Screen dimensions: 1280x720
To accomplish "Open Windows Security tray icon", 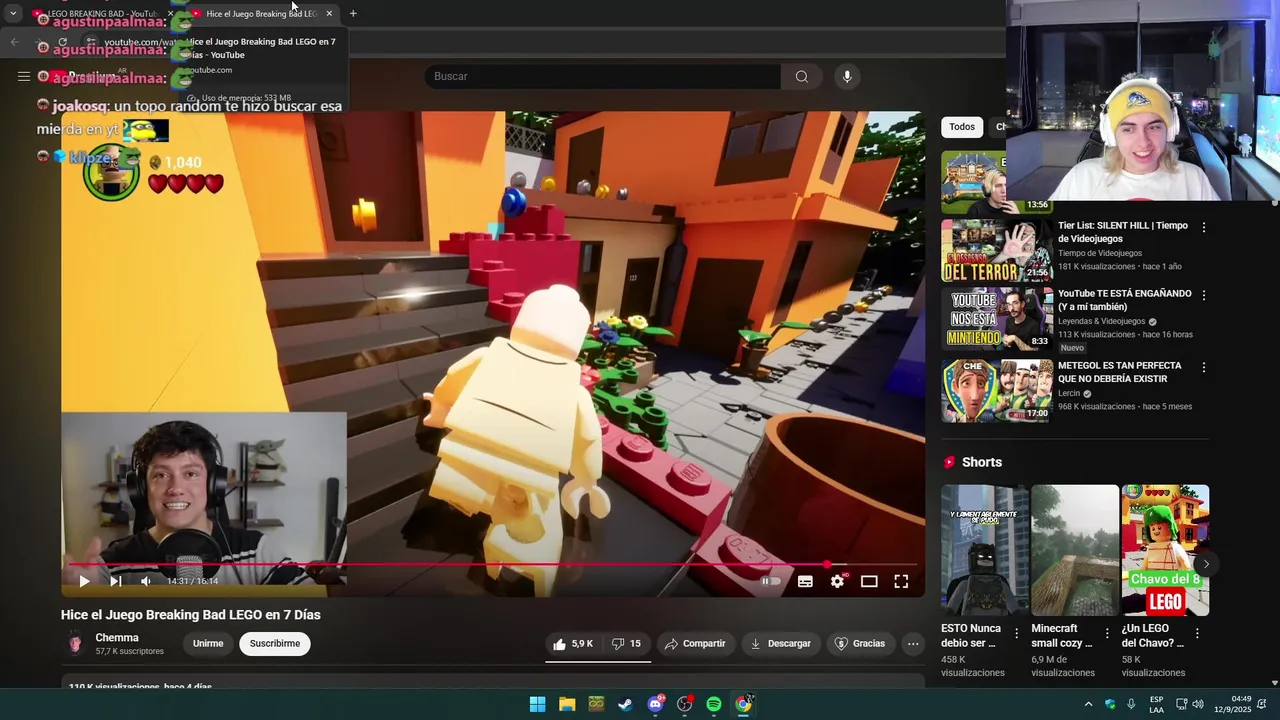I will 1110,704.
